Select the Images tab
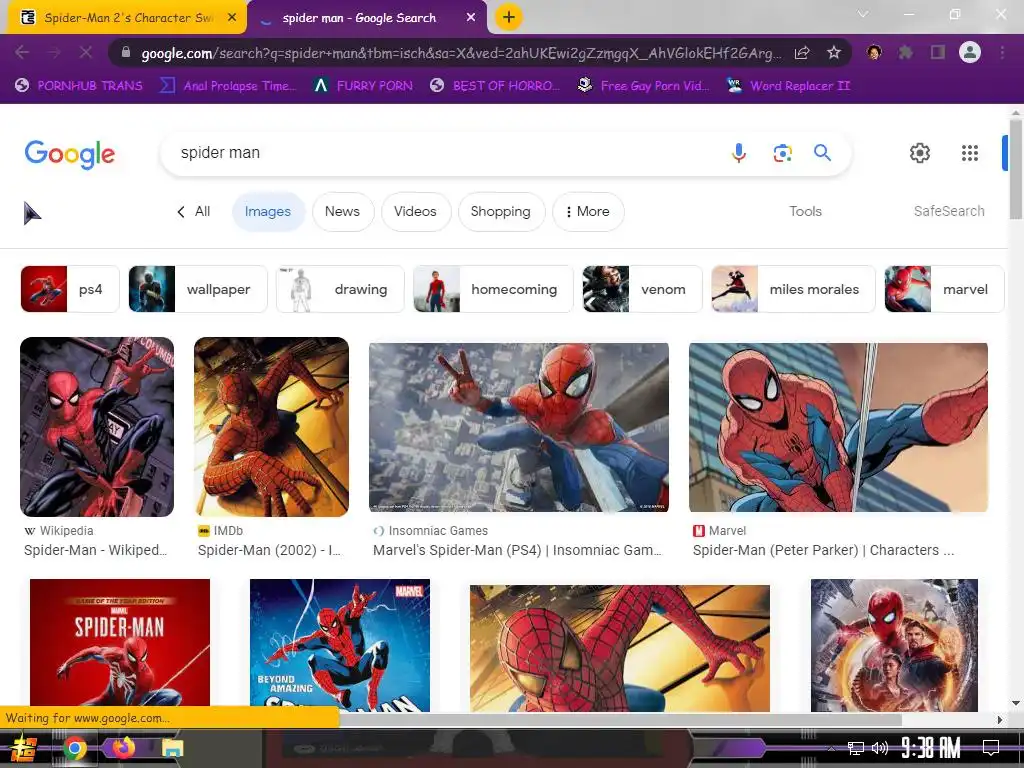Screen dimensions: 1024x768 click(x=268, y=212)
